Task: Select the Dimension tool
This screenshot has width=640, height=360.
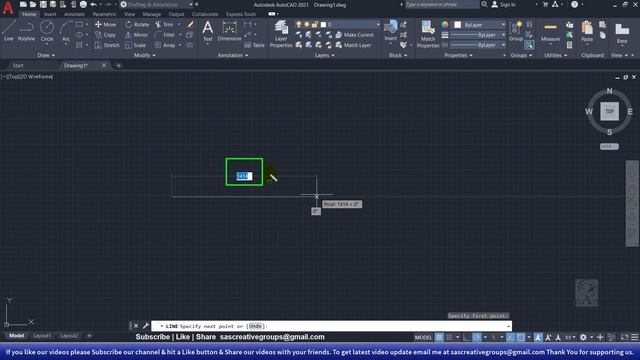Action: click(229, 31)
